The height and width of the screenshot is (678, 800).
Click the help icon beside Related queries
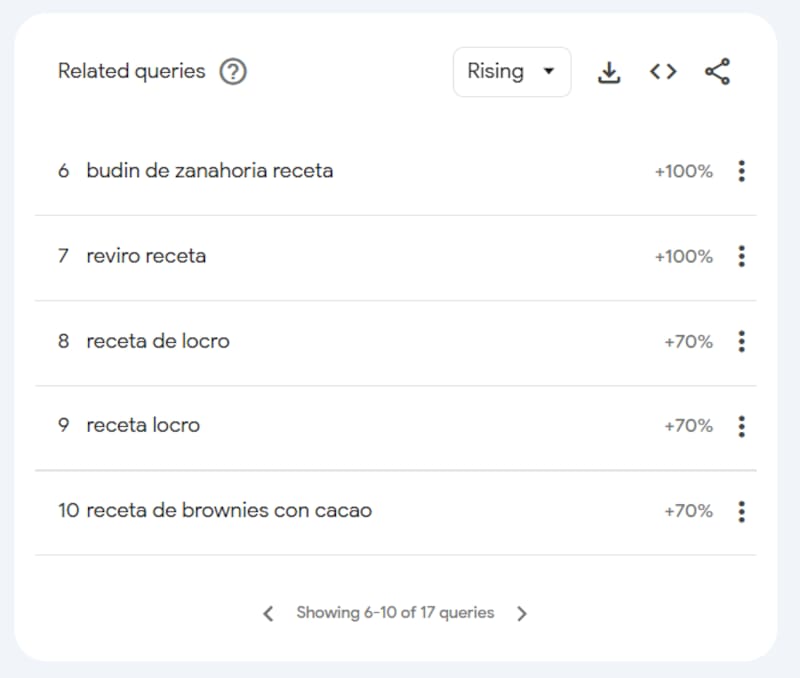click(x=233, y=71)
